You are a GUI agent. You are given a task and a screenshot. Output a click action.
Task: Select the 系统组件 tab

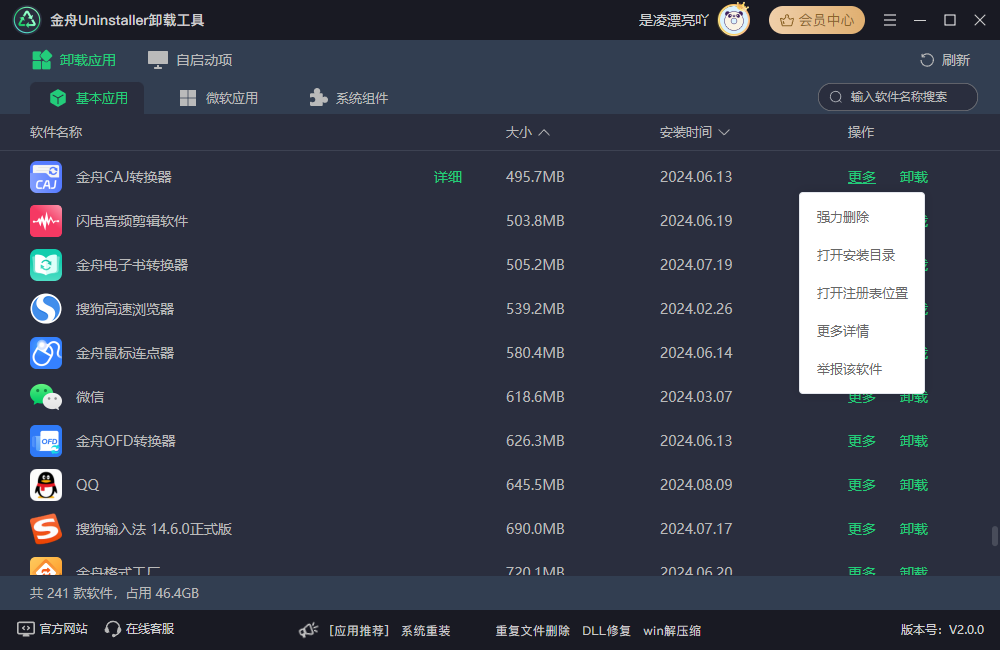[349, 98]
